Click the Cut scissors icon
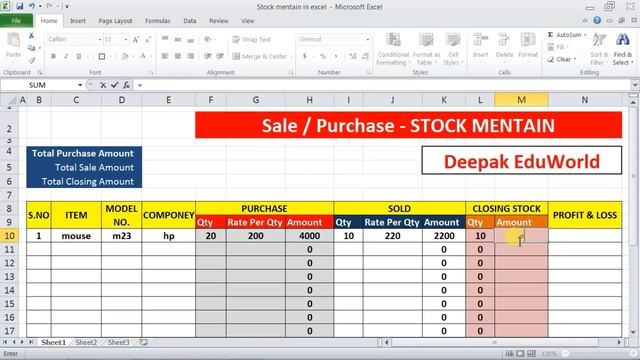Viewport: 640px width, 360px height. [x=31, y=36]
